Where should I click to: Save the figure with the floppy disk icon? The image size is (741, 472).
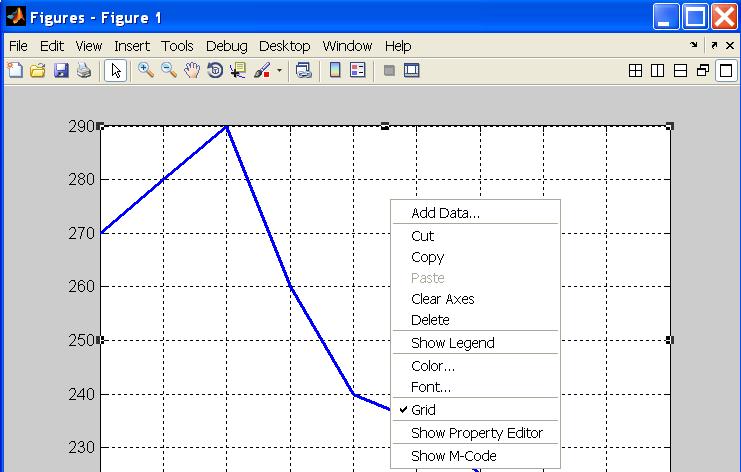[61, 70]
